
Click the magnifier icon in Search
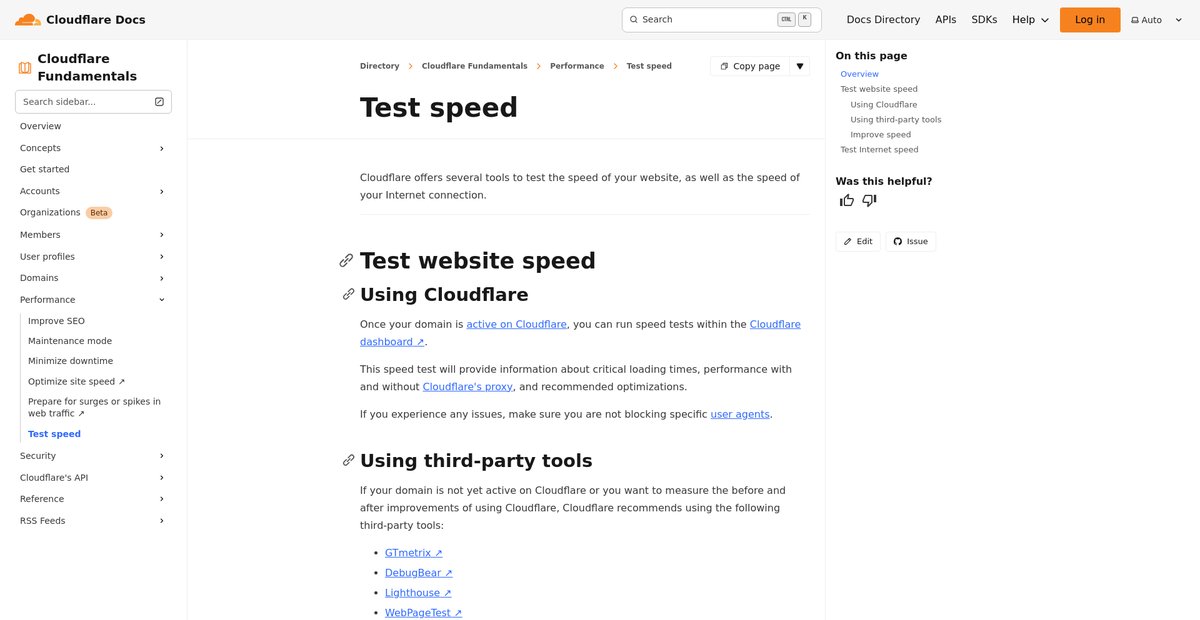click(x=634, y=20)
